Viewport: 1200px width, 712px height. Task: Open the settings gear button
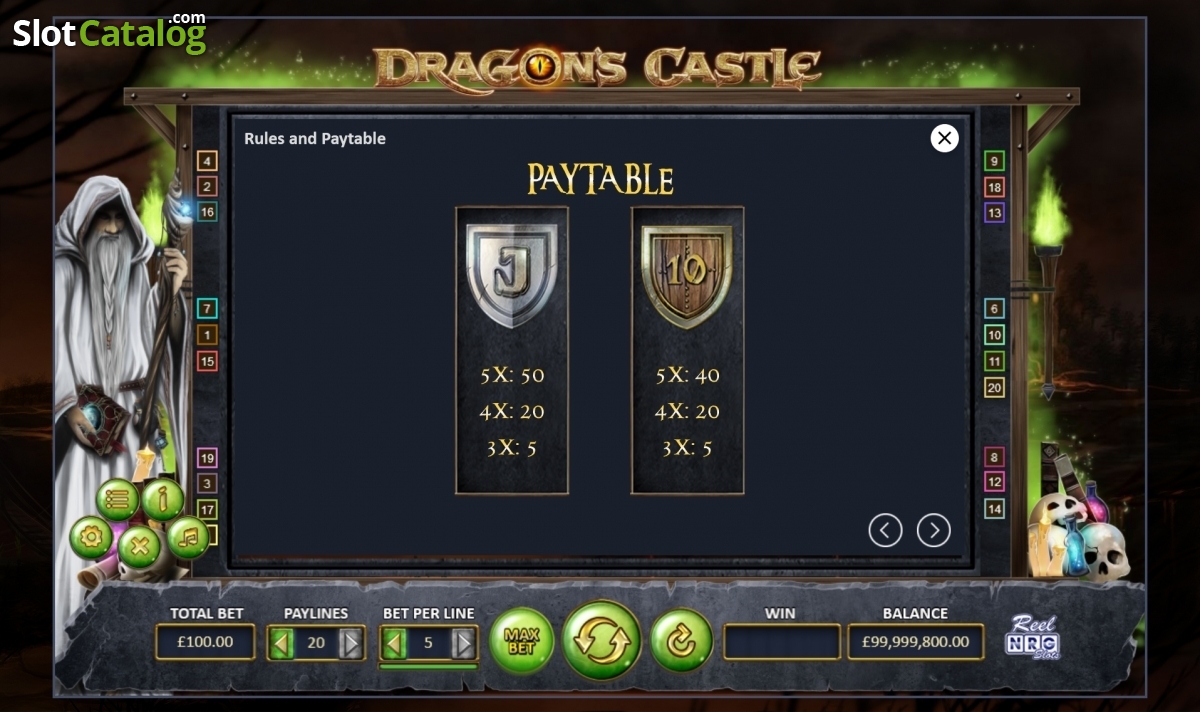[x=91, y=538]
